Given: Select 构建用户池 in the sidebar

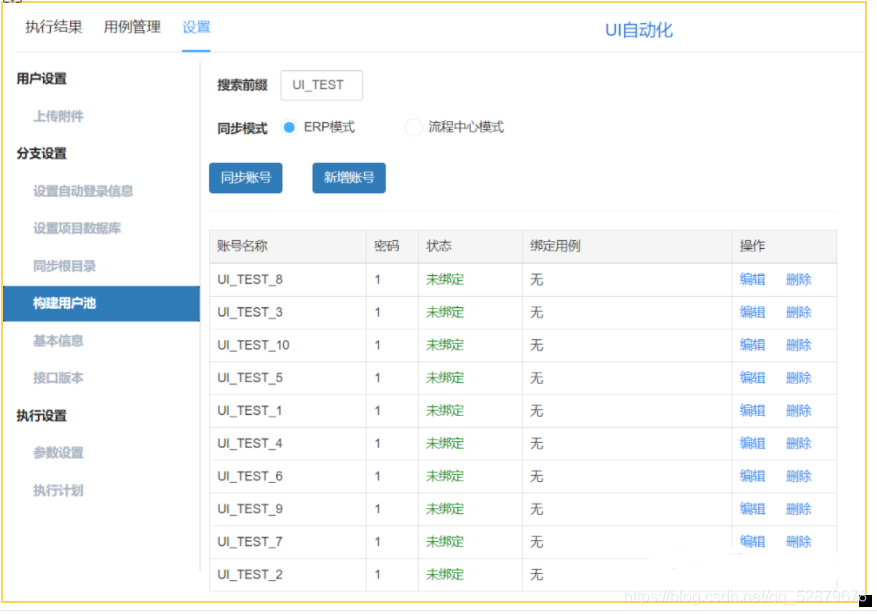Looking at the screenshot, I should [x=101, y=304].
